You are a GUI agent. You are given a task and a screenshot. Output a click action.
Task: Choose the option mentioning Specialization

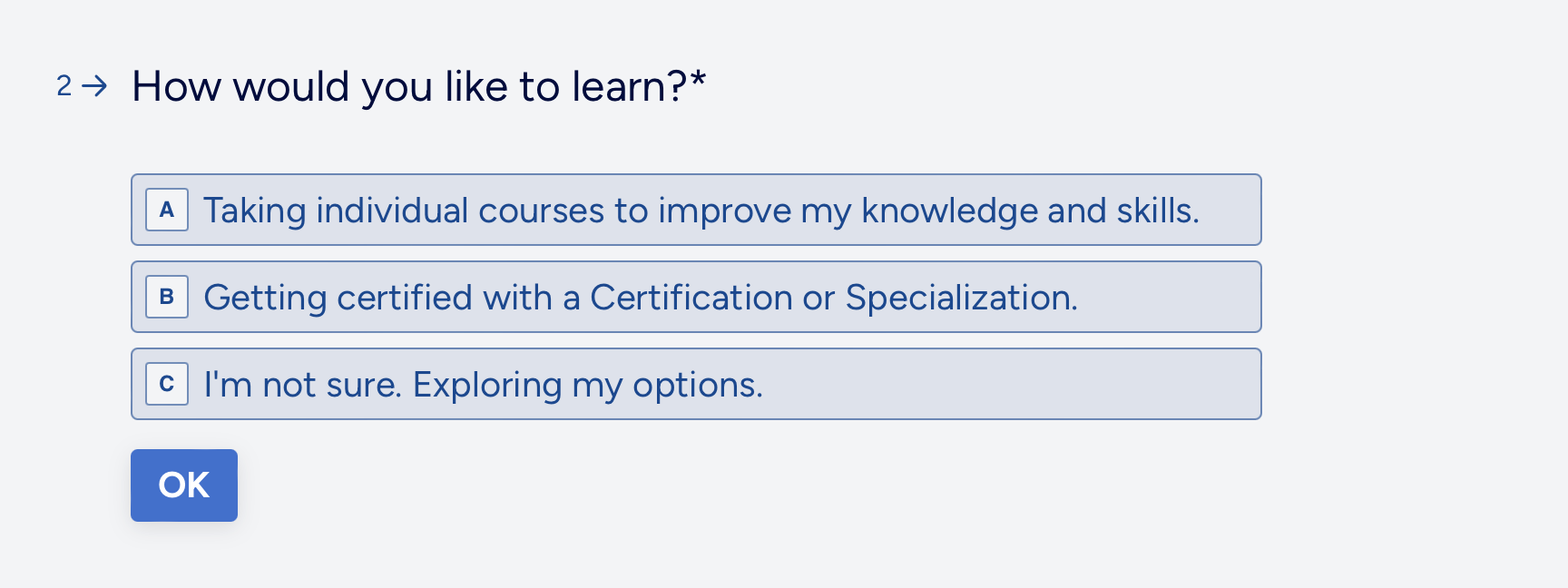[x=696, y=297]
